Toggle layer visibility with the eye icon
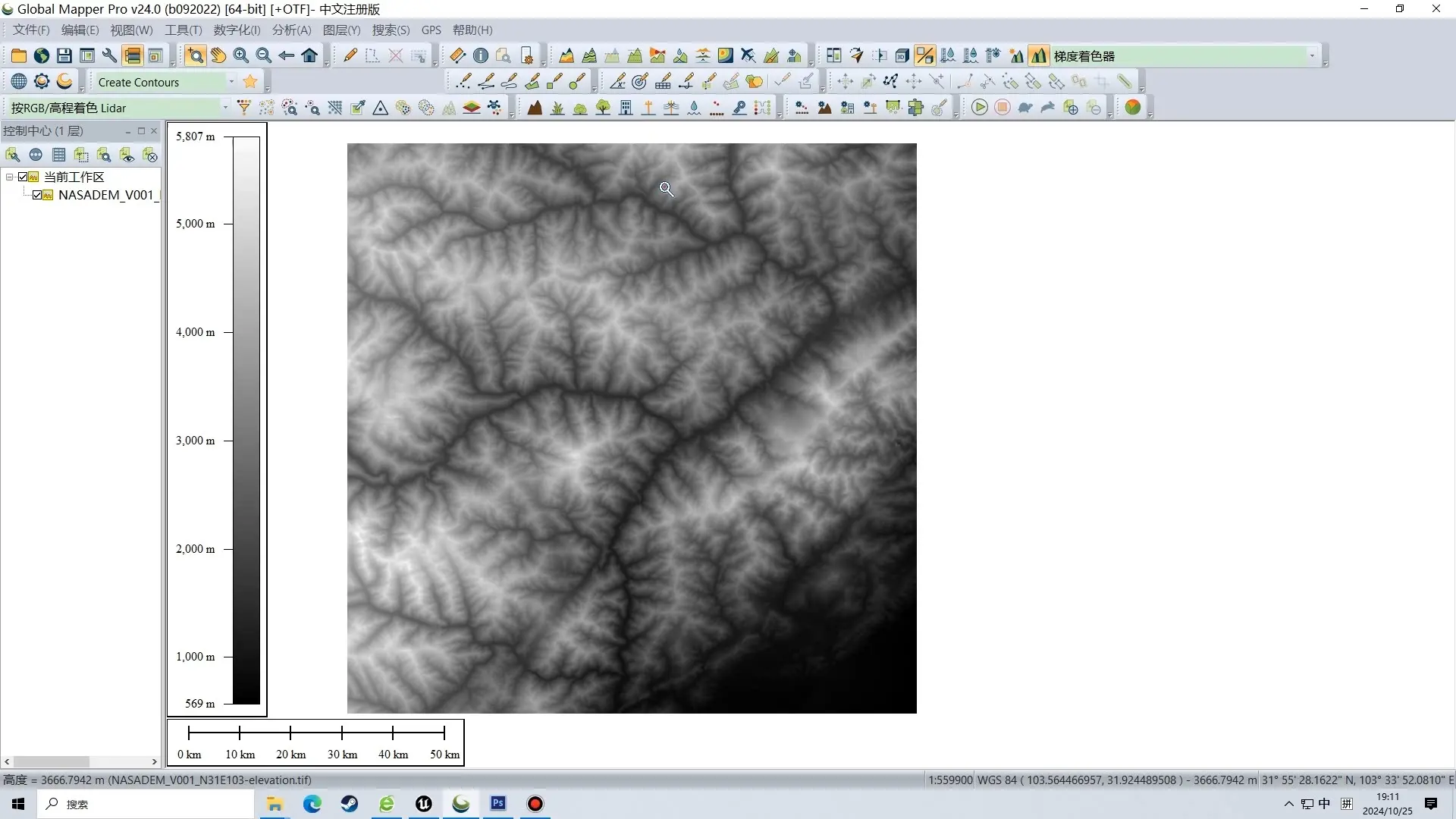 127,155
